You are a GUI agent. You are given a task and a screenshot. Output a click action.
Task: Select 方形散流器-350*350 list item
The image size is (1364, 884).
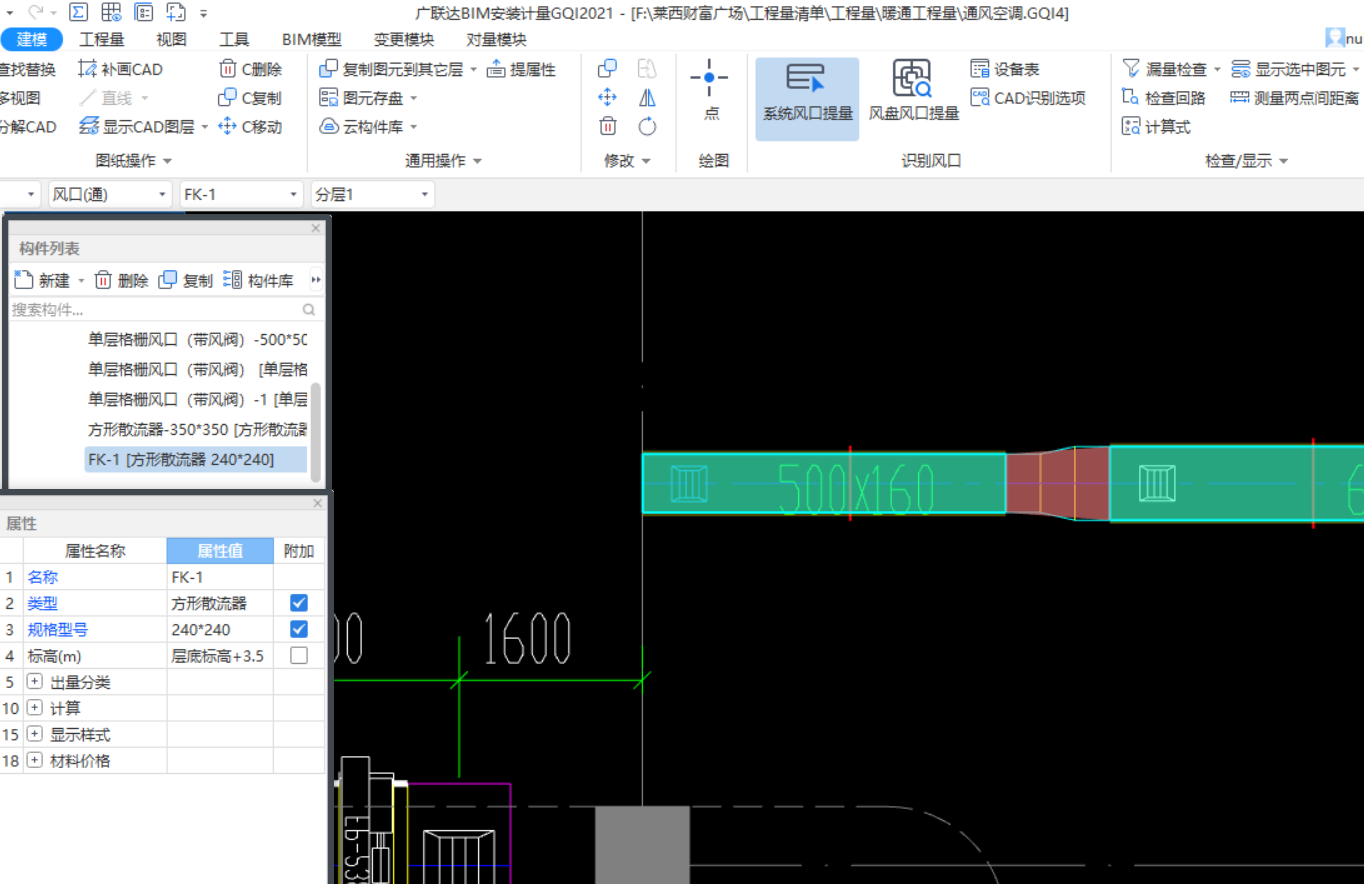pyautogui.click(x=196, y=430)
